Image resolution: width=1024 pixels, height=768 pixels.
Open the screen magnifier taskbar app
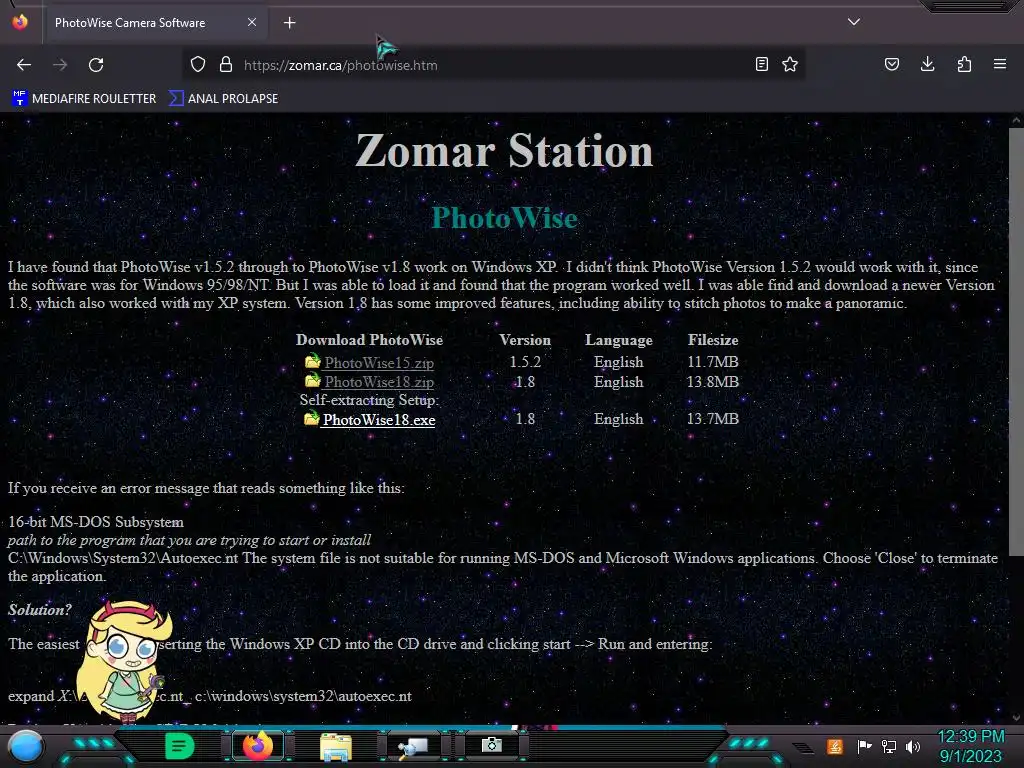pyautogui.click(x=413, y=746)
